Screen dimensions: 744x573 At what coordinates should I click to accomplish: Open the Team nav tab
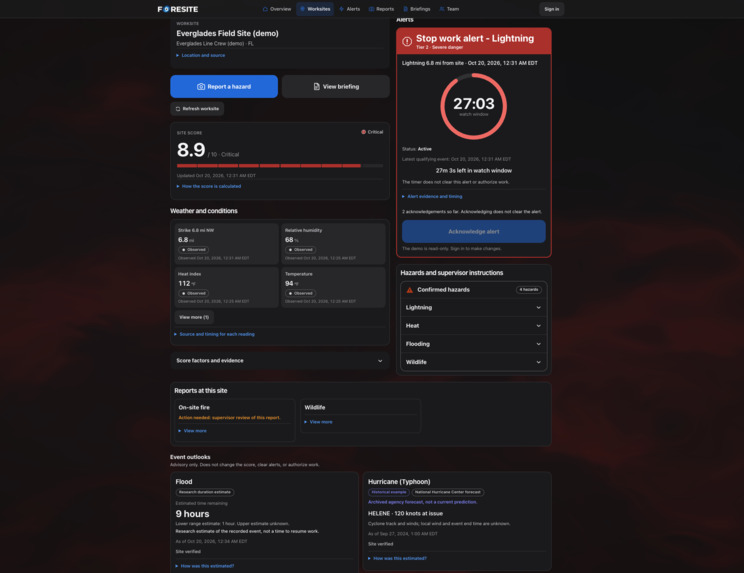click(x=449, y=9)
